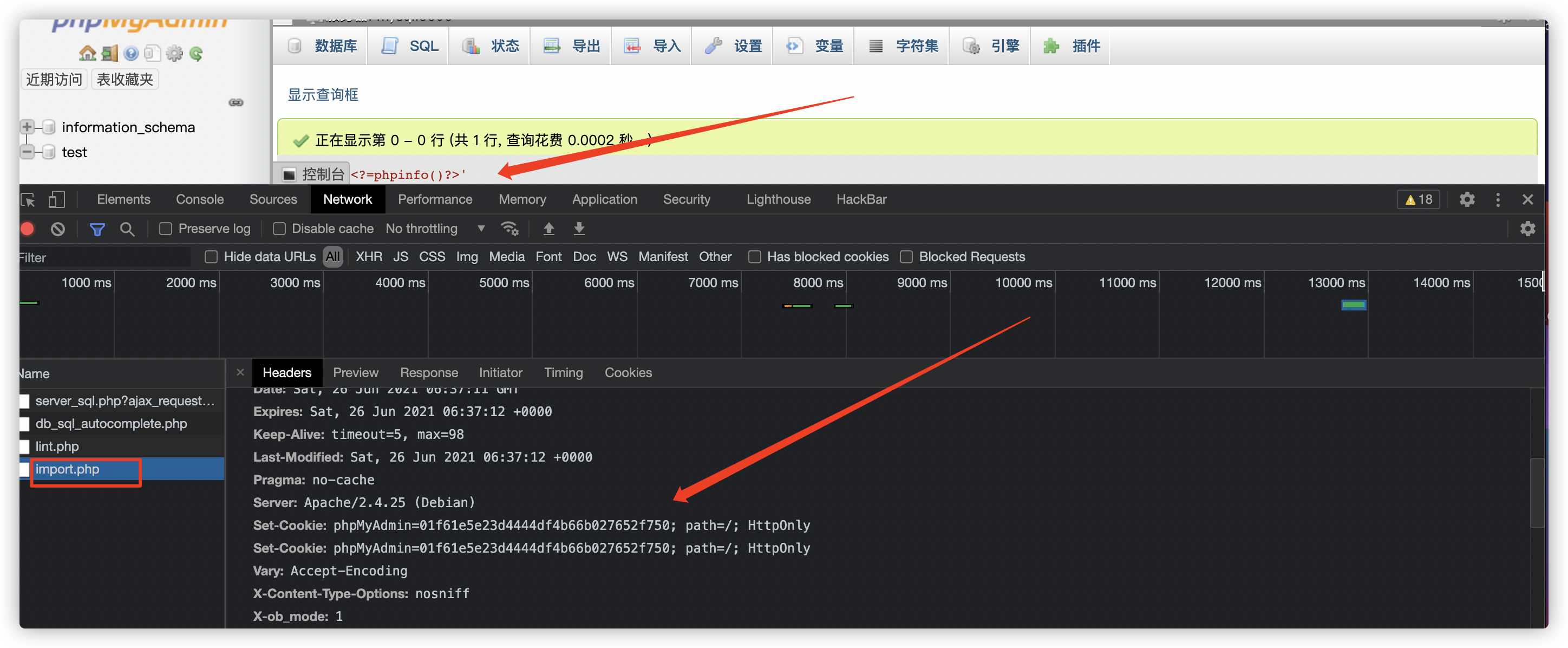
Task: Select lint.php request row
Action: (122, 446)
